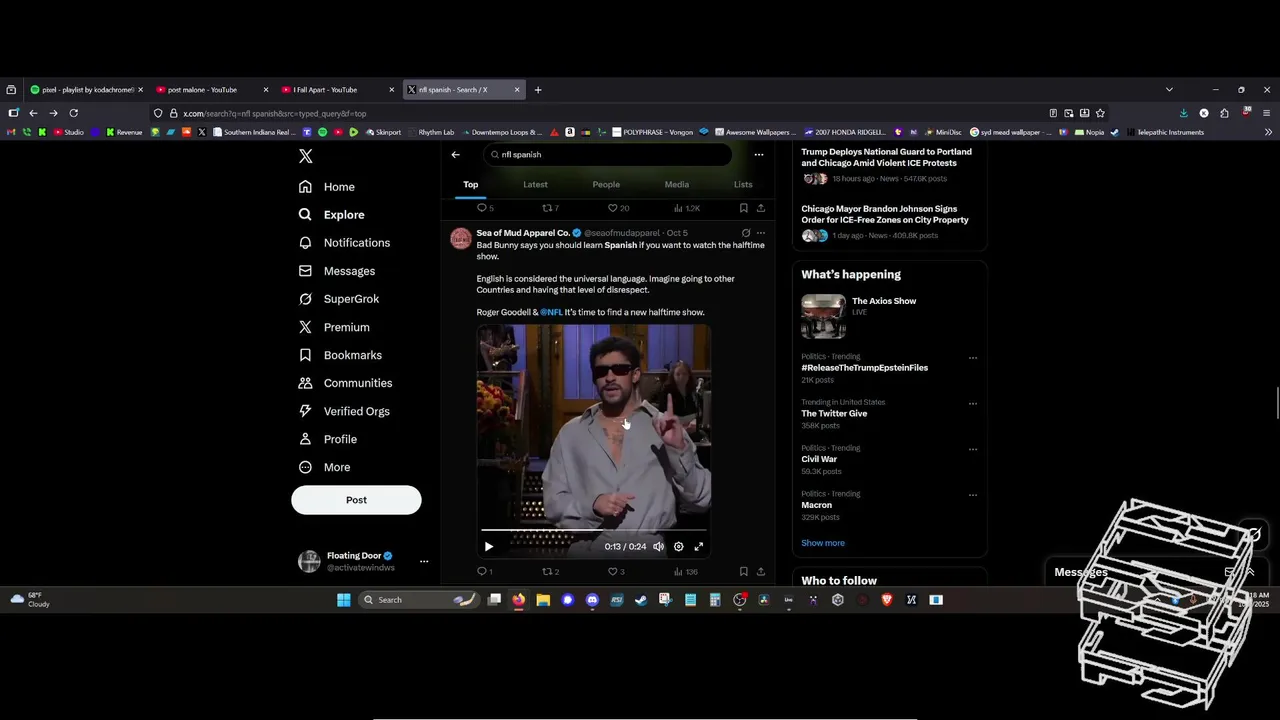Switch to the Media tab
This screenshot has height=720, width=1280.
(x=677, y=184)
